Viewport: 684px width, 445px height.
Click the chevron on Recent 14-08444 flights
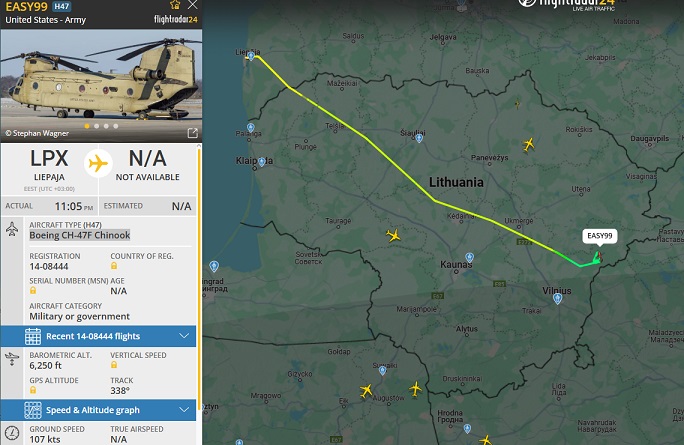184,336
